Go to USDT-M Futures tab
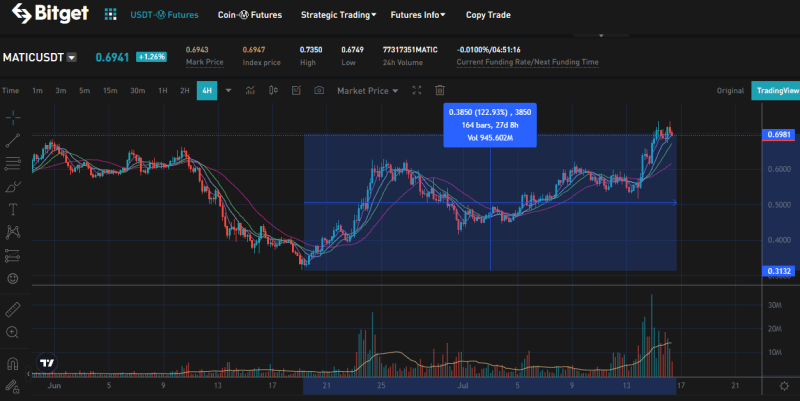The image size is (800, 401). click(x=164, y=15)
